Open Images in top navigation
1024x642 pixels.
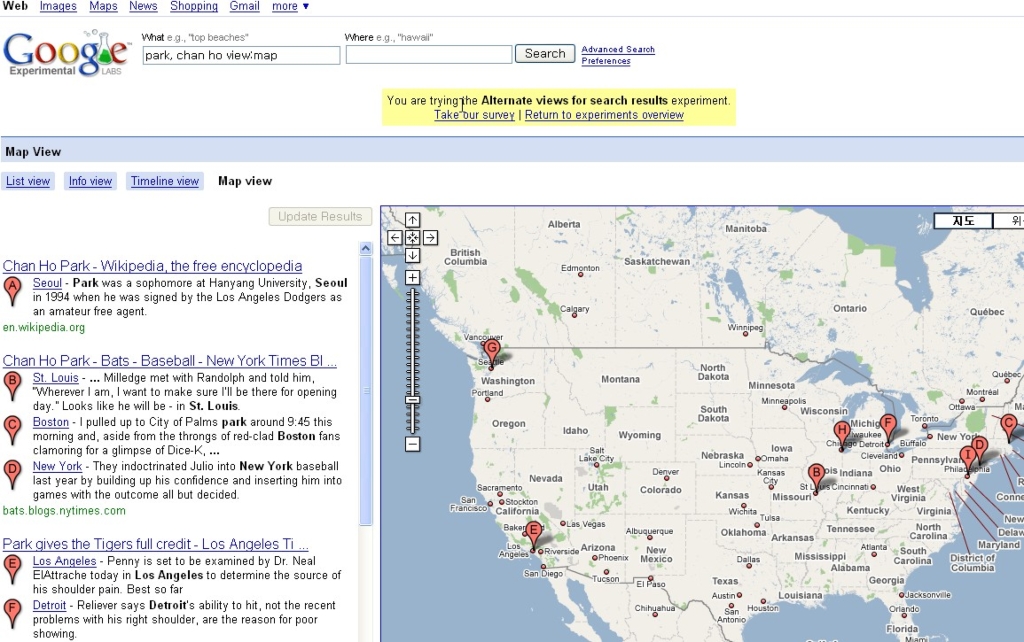pos(58,7)
